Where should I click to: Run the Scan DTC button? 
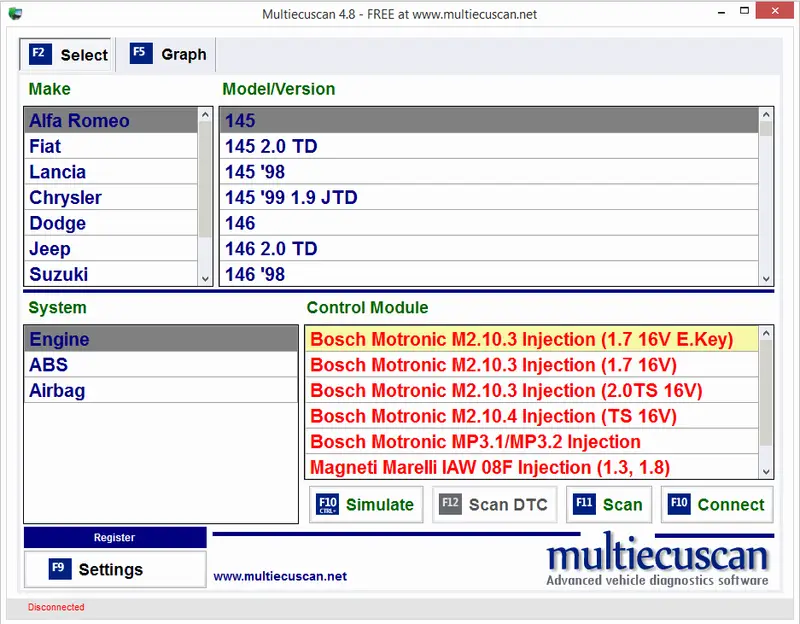[494, 504]
